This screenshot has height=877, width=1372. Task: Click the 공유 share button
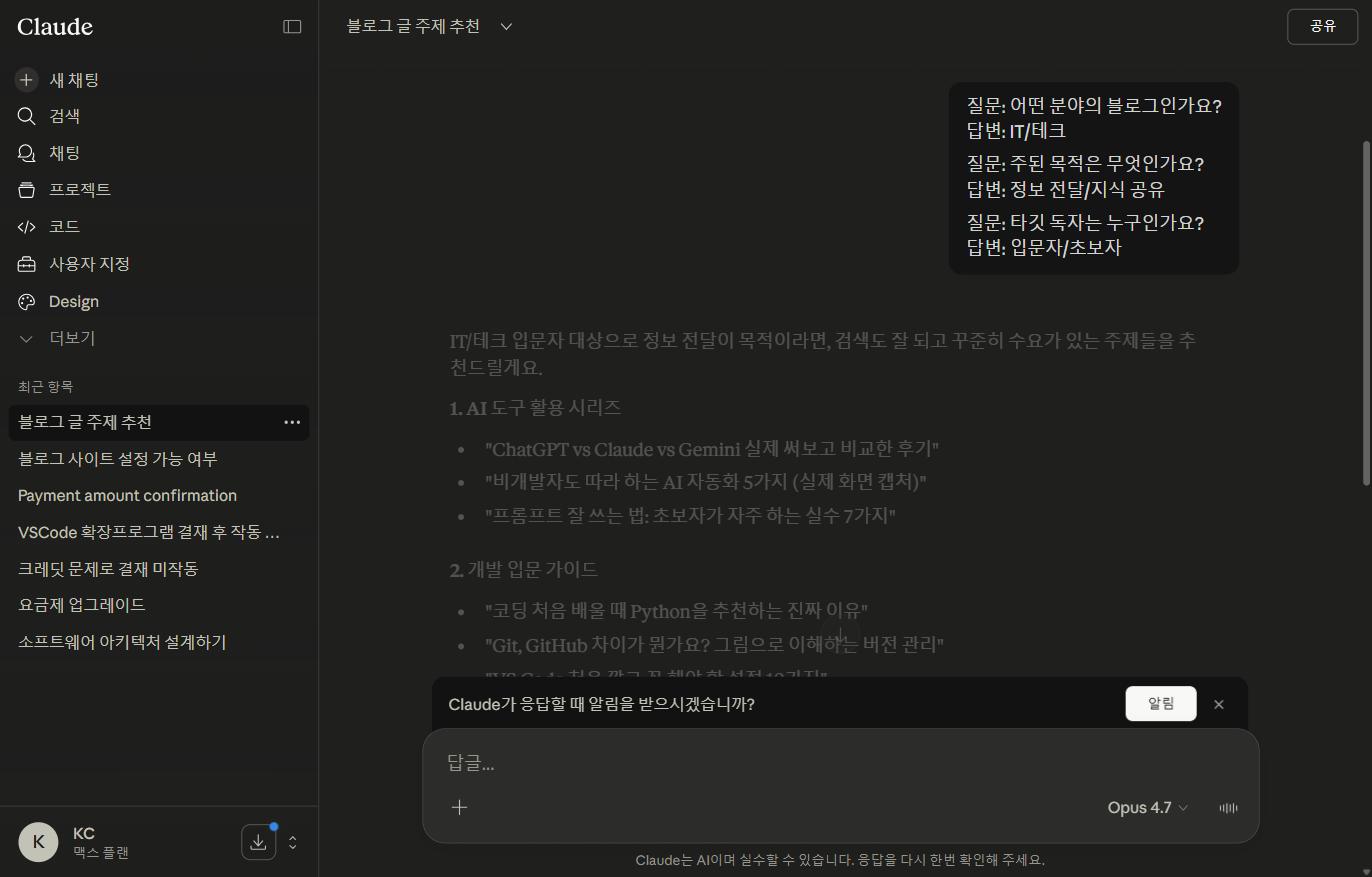1322,26
